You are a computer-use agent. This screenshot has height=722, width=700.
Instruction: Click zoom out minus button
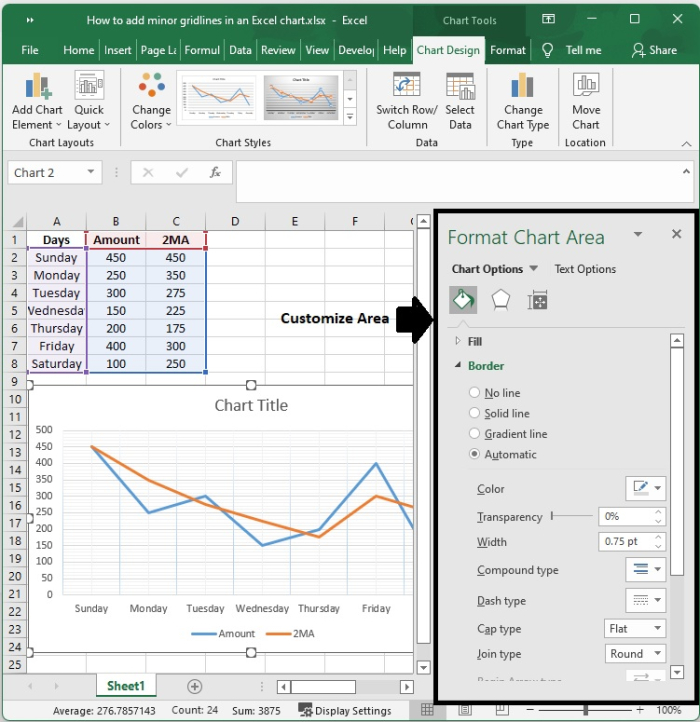pos(531,710)
